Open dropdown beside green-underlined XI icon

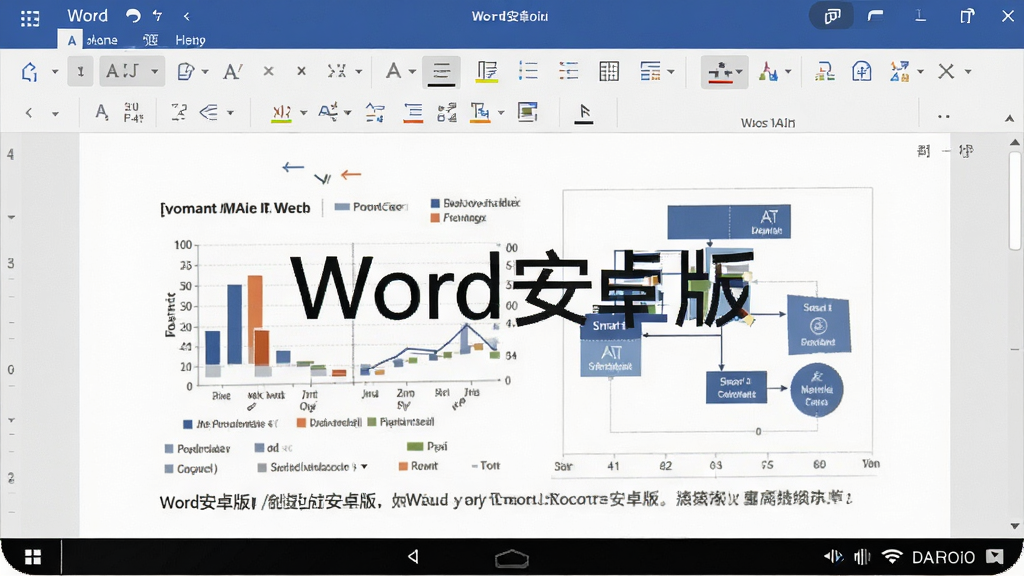click(304, 113)
